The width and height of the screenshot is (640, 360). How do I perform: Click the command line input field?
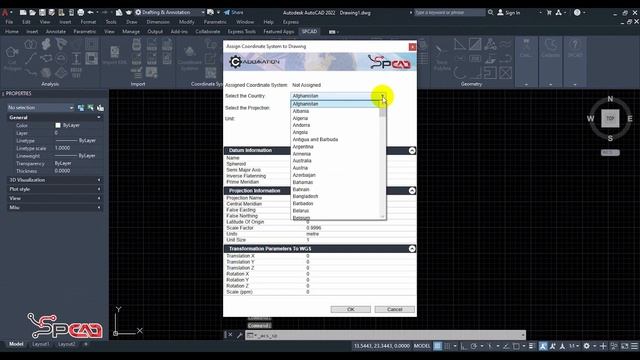384,335
